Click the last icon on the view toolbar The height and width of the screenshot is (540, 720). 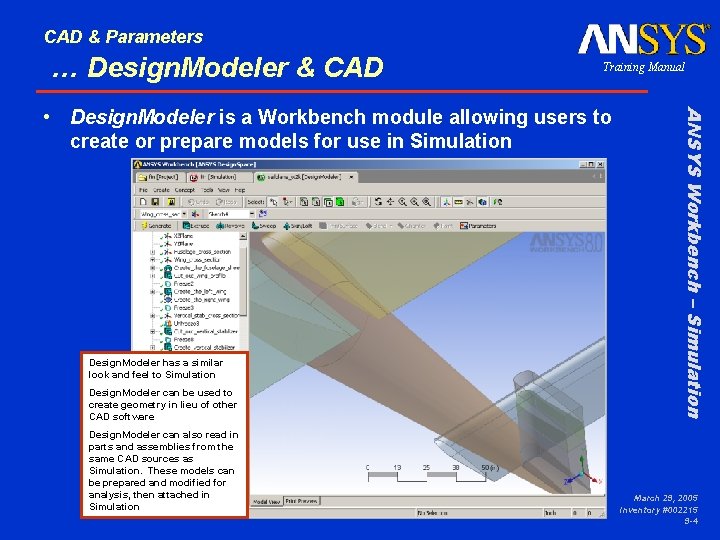pos(498,202)
